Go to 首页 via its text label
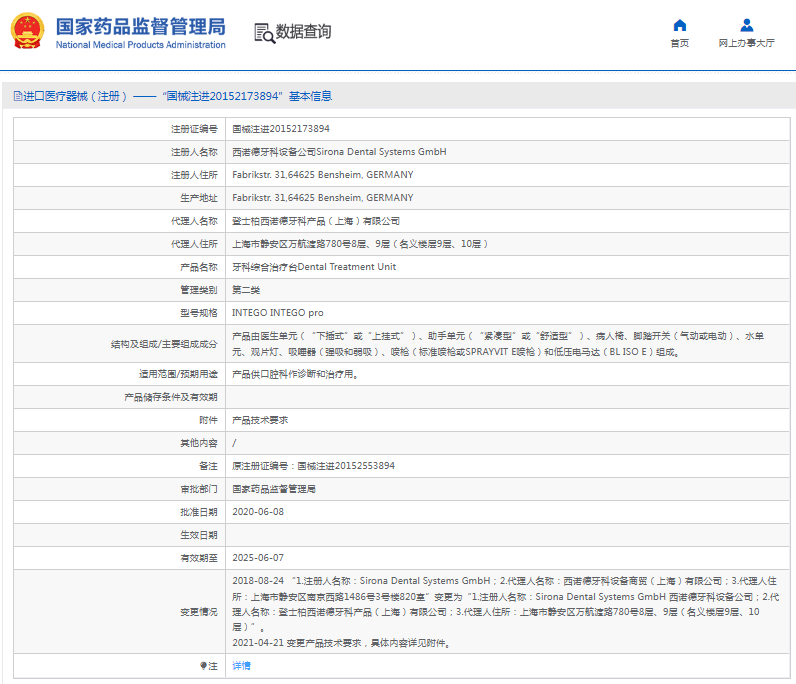Viewport: 796px width, 684px height. 679,44
